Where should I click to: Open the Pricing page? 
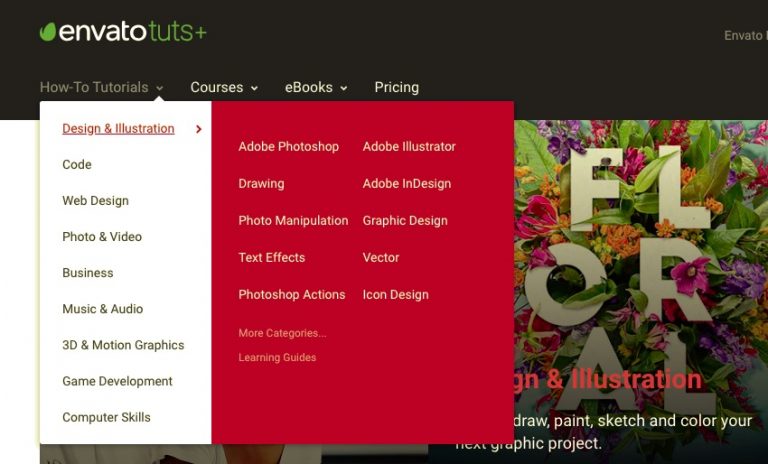(x=397, y=87)
